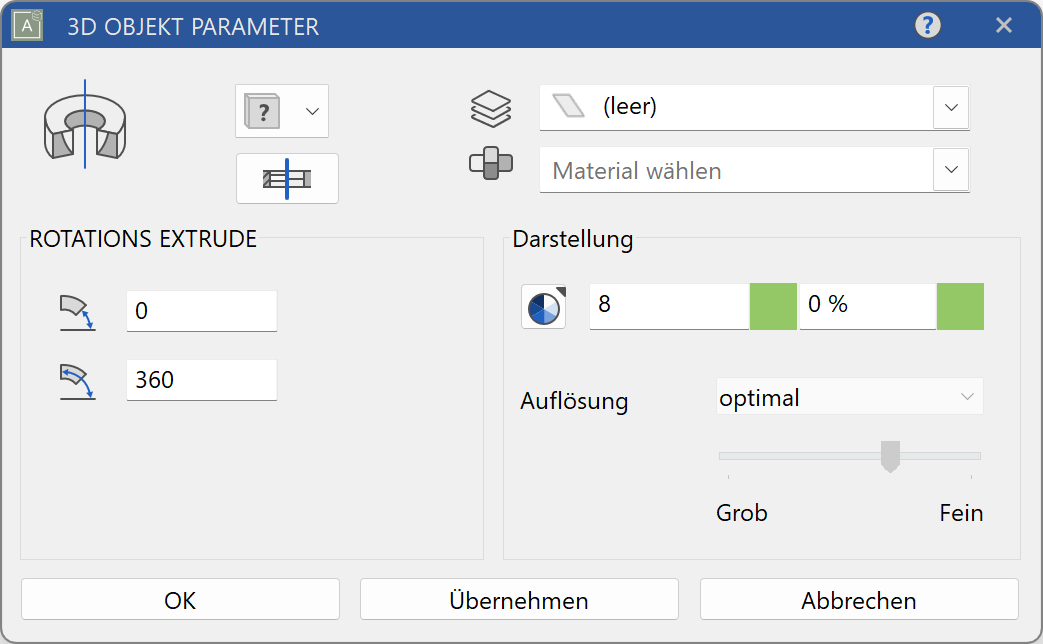Viewport: 1043px width, 644px height.
Task: Click the green swatch next to 8
Action: click(x=771, y=307)
